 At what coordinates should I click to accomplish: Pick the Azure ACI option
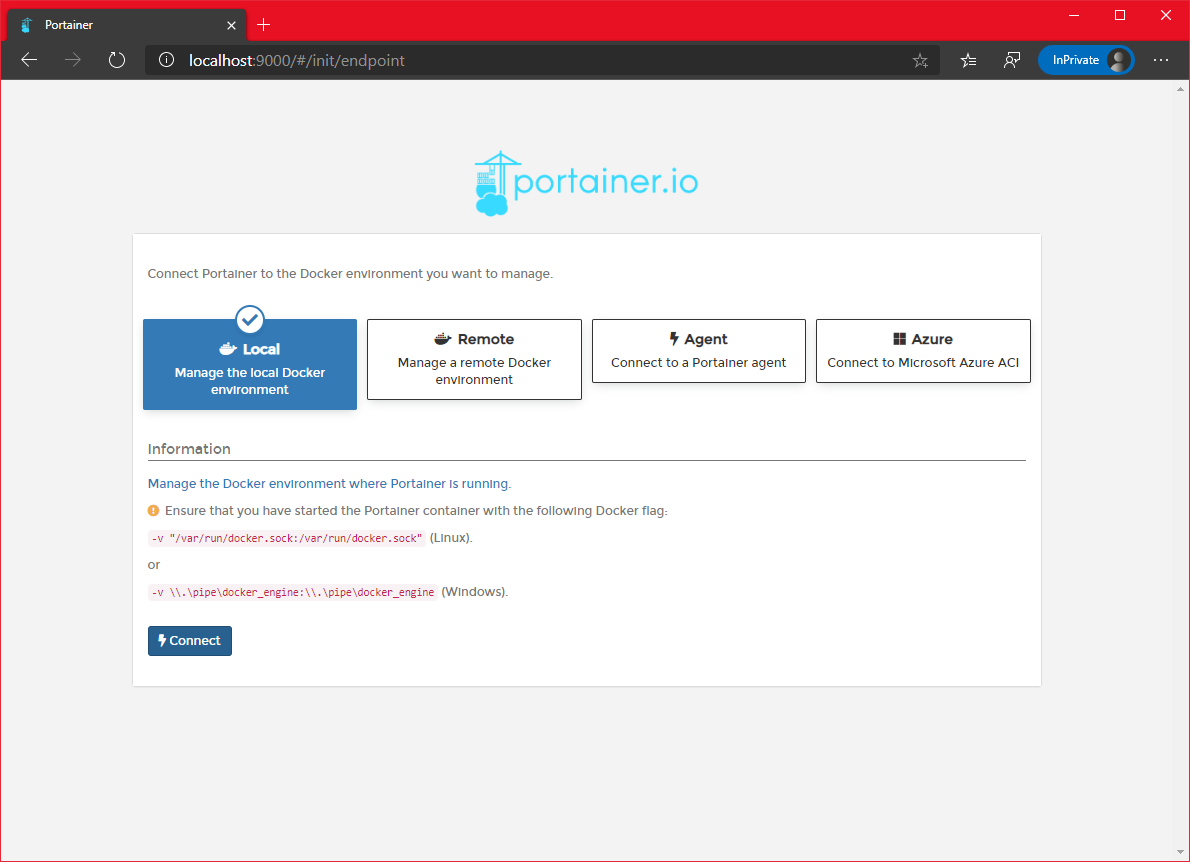(x=923, y=351)
